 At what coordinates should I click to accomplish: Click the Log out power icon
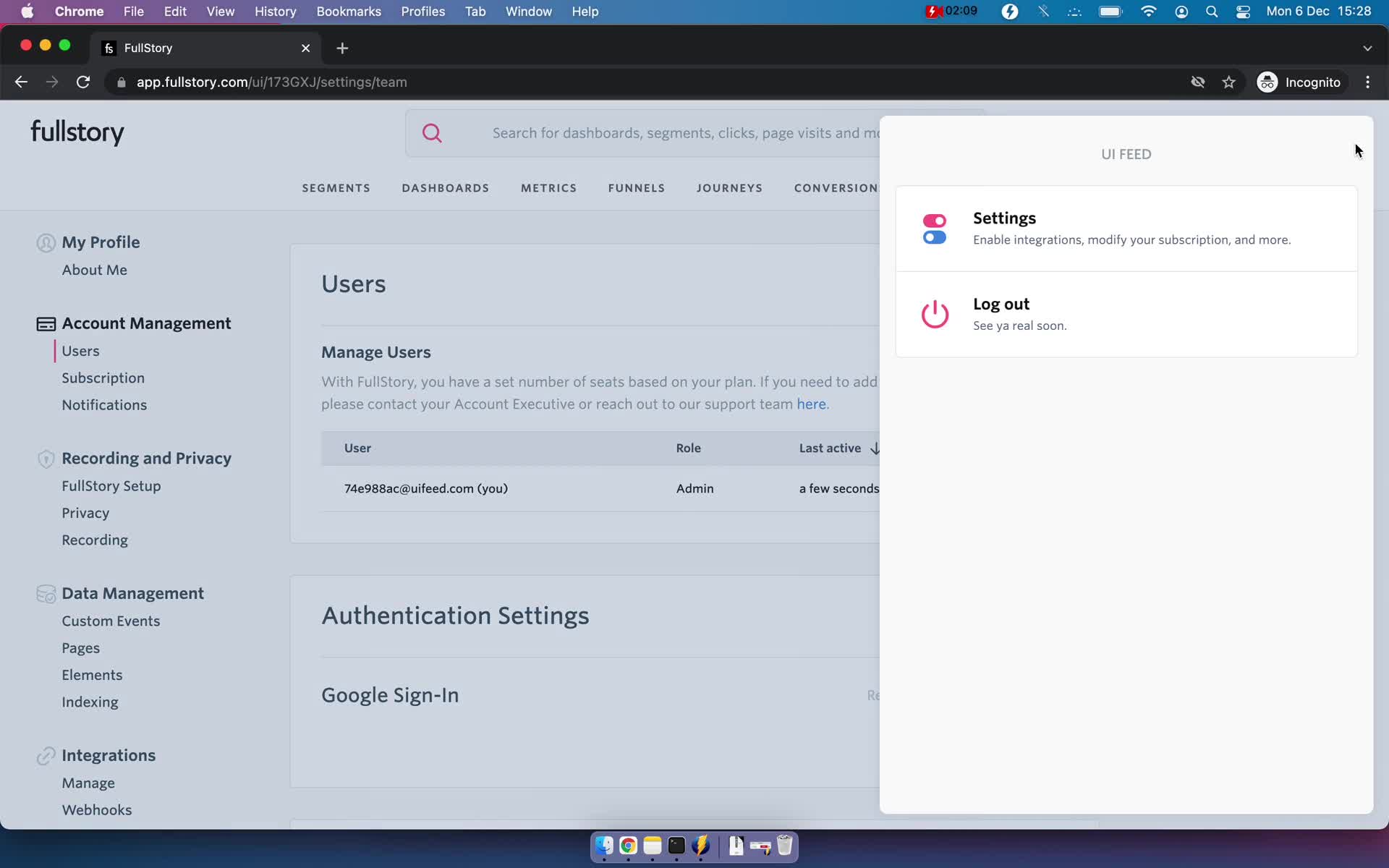tap(935, 314)
